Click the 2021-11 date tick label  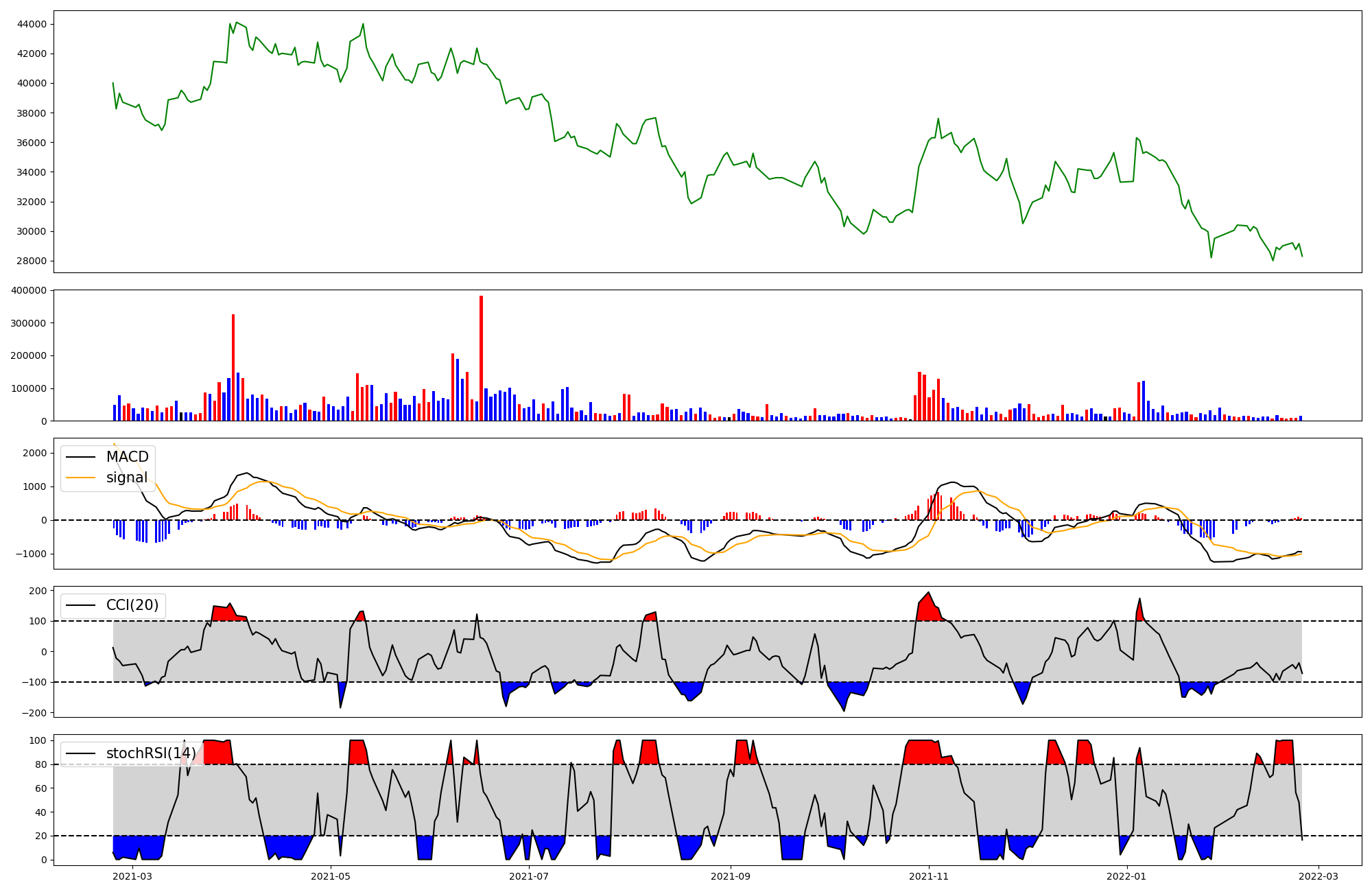929,876
